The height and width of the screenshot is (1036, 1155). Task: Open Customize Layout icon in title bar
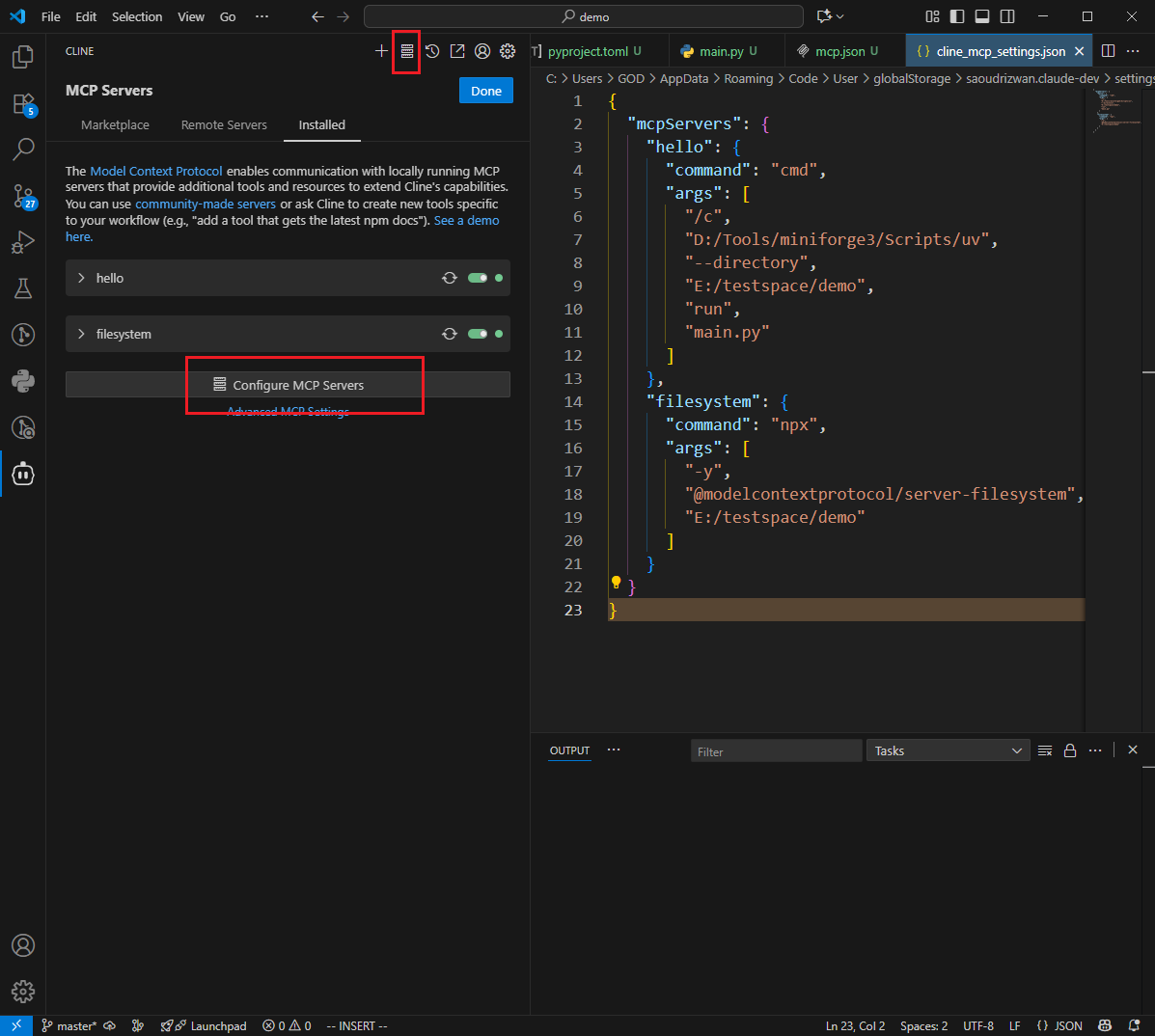point(932,16)
